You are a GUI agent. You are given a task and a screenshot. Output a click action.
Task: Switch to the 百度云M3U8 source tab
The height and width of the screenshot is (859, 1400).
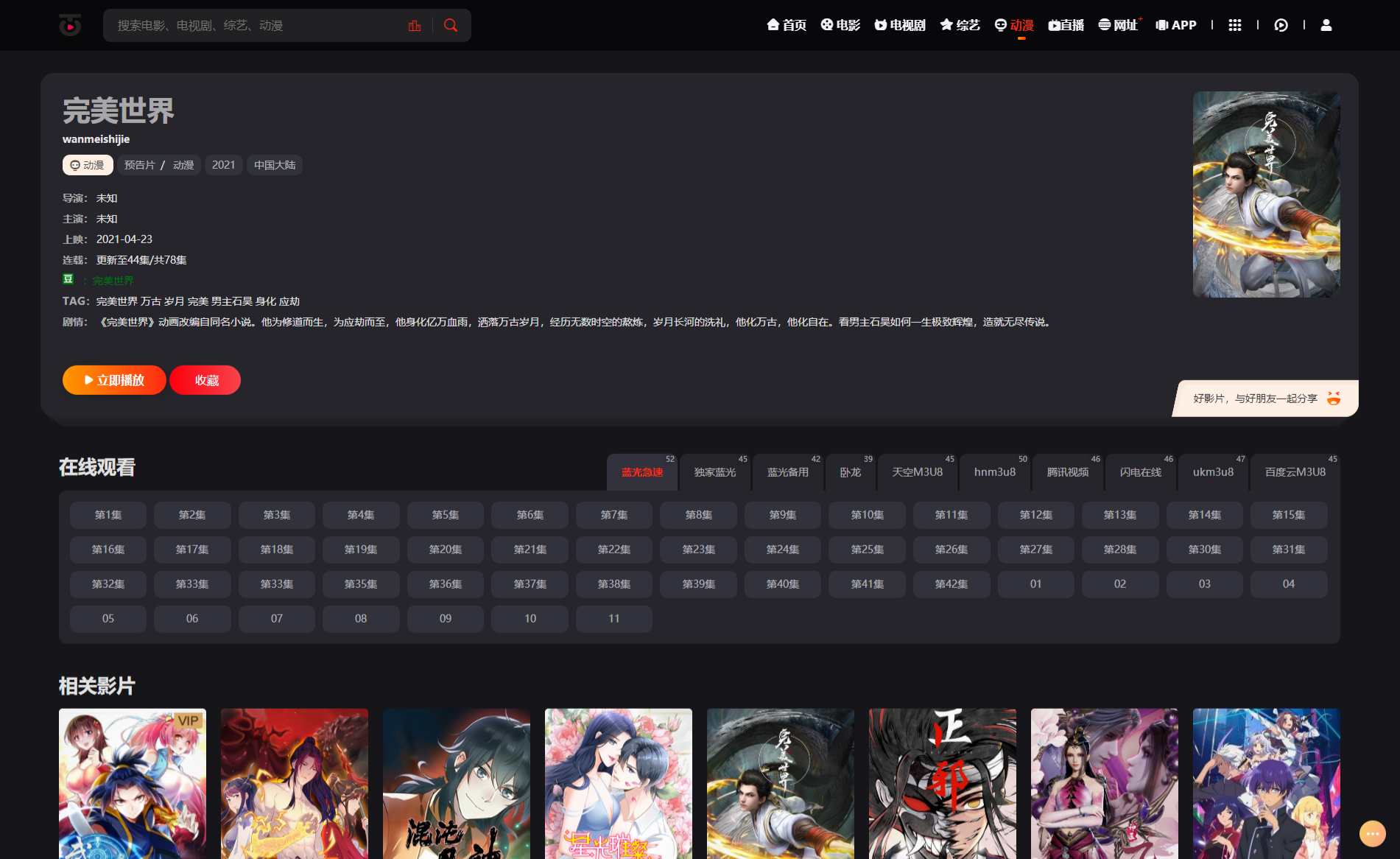click(1295, 472)
